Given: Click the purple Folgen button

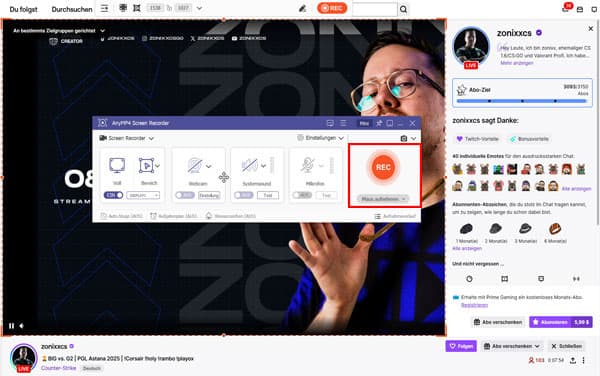Looking at the screenshot, I should pyautogui.click(x=461, y=346).
